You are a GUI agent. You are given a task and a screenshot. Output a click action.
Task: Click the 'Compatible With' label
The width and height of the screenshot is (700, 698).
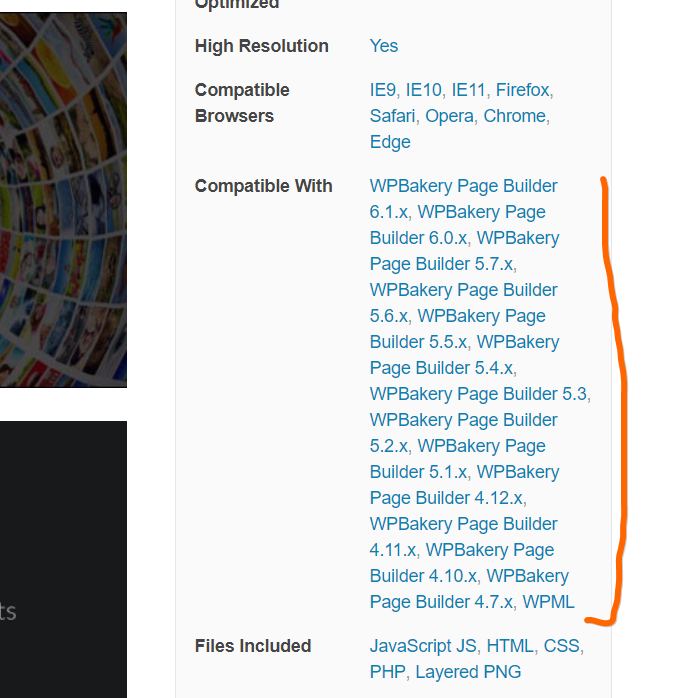(263, 186)
